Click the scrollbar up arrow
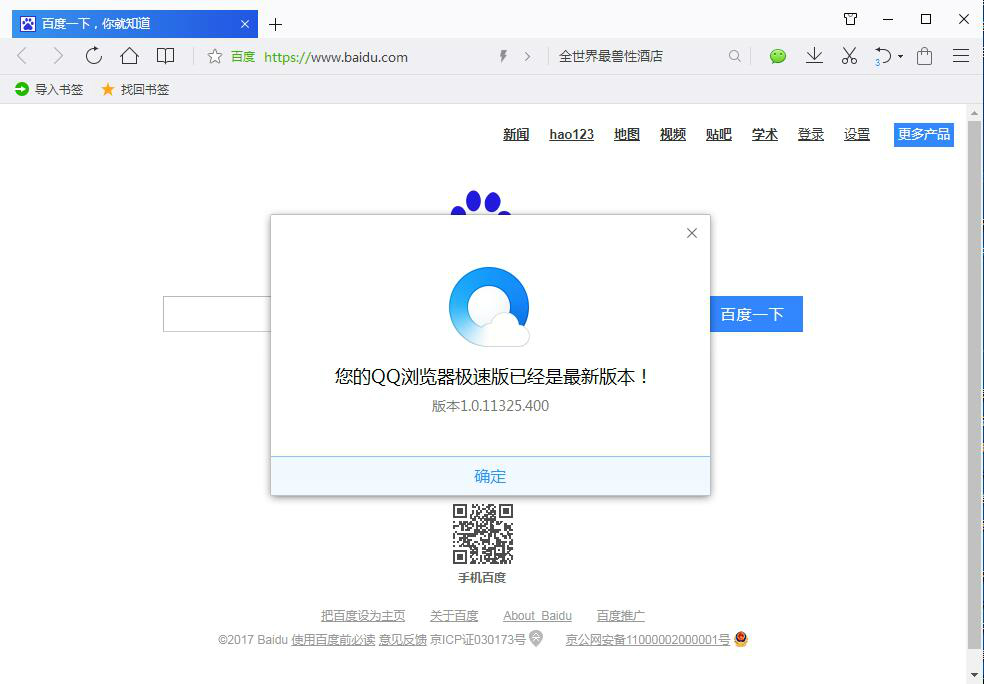The height and width of the screenshot is (684, 984). (974, 113)
